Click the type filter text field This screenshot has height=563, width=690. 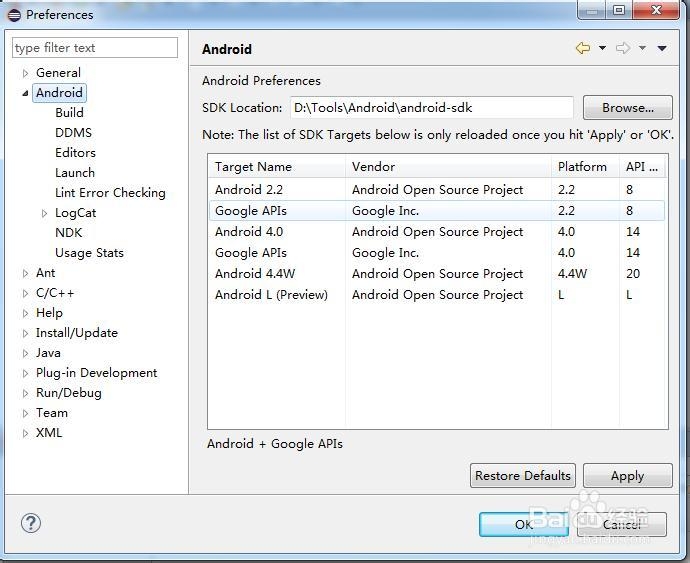[95, 48]
